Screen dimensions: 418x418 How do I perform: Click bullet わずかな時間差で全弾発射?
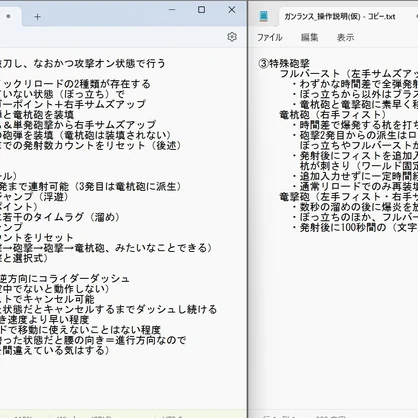(355, 84)
